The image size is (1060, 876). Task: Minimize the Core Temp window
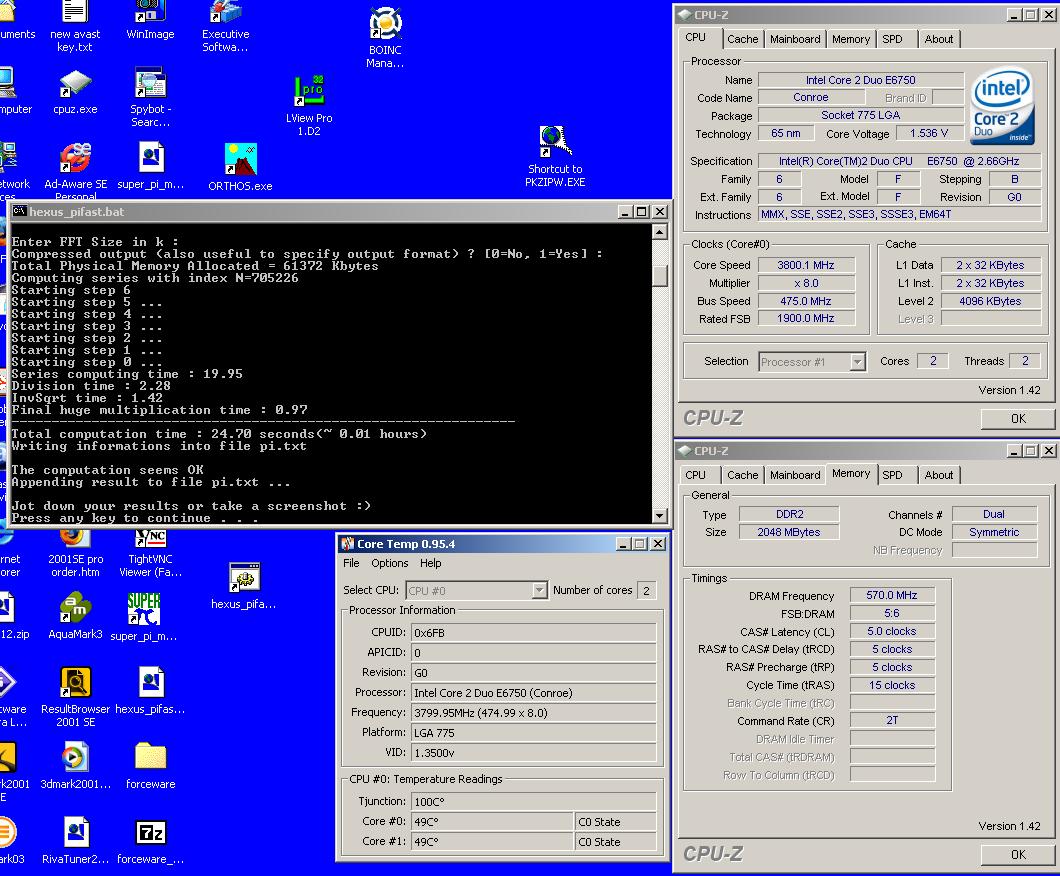pyautogui.click(x=624, y=543)
